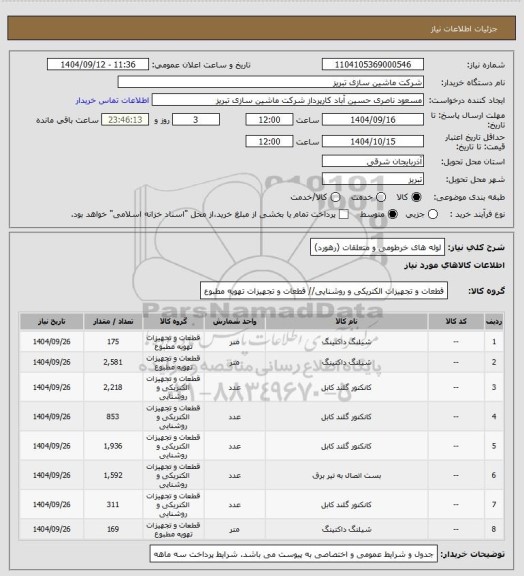The height and width of the screenshot is (576, 524).
Task: Click quantity 1,592 in row 6
Action: [x=113, y=475]
